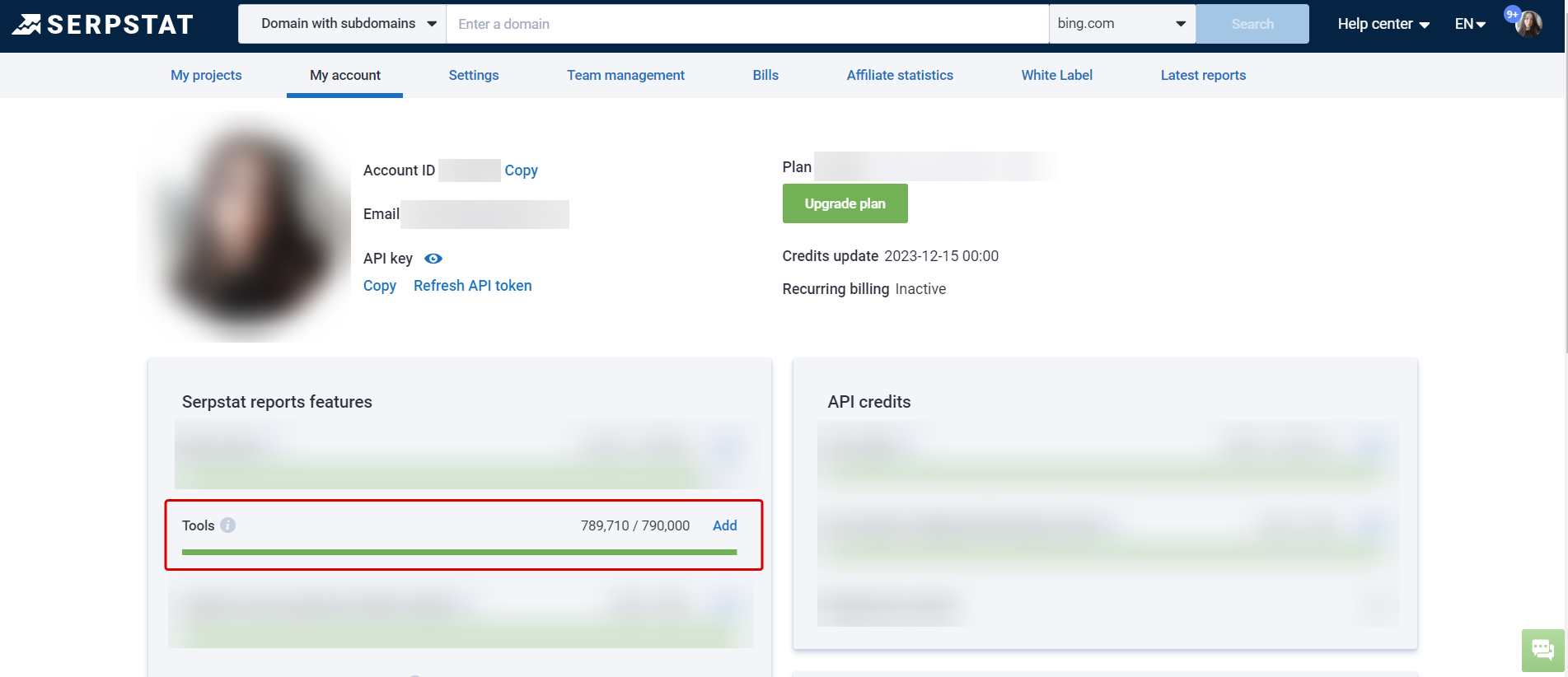
Task: Copy the Account ID
Action: (521, 170)
